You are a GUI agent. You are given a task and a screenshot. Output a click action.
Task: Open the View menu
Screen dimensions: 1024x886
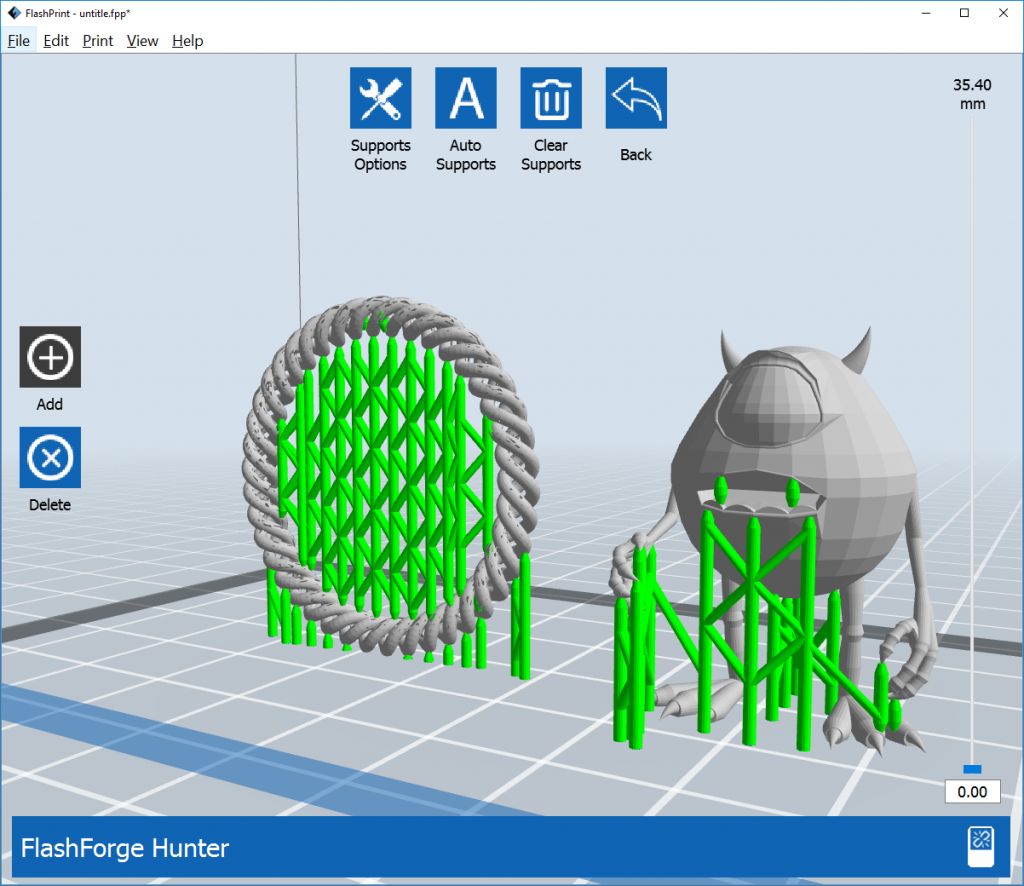pos(142,40)
